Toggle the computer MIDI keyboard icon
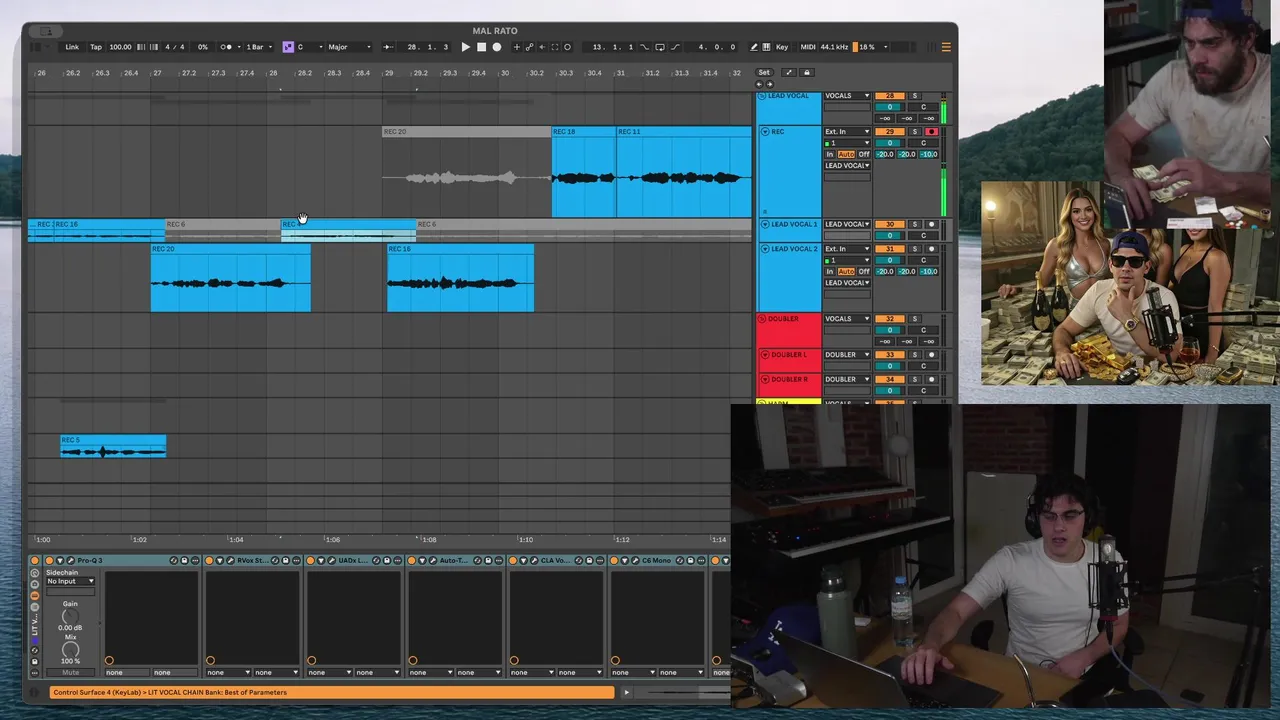This screenshot has height=720, width=1280. tap(766, 47)
